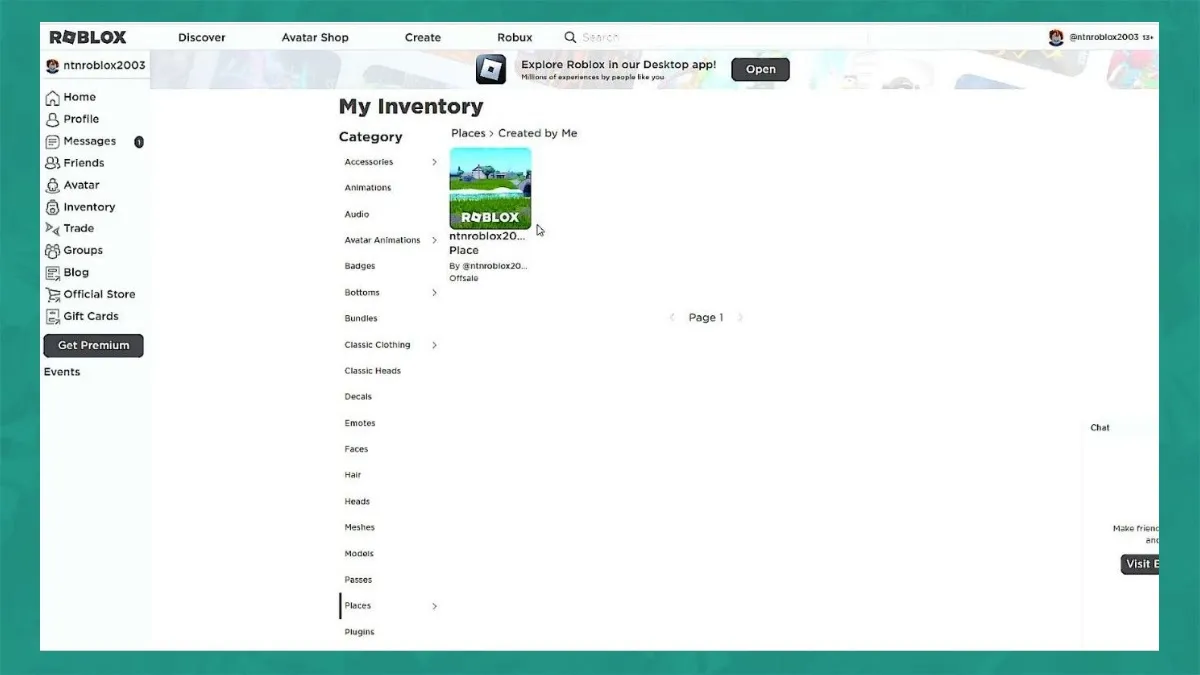Go to the previous inventory page arrow
Viewport: 1200px width, 675px height.
(x=673, y=318)
